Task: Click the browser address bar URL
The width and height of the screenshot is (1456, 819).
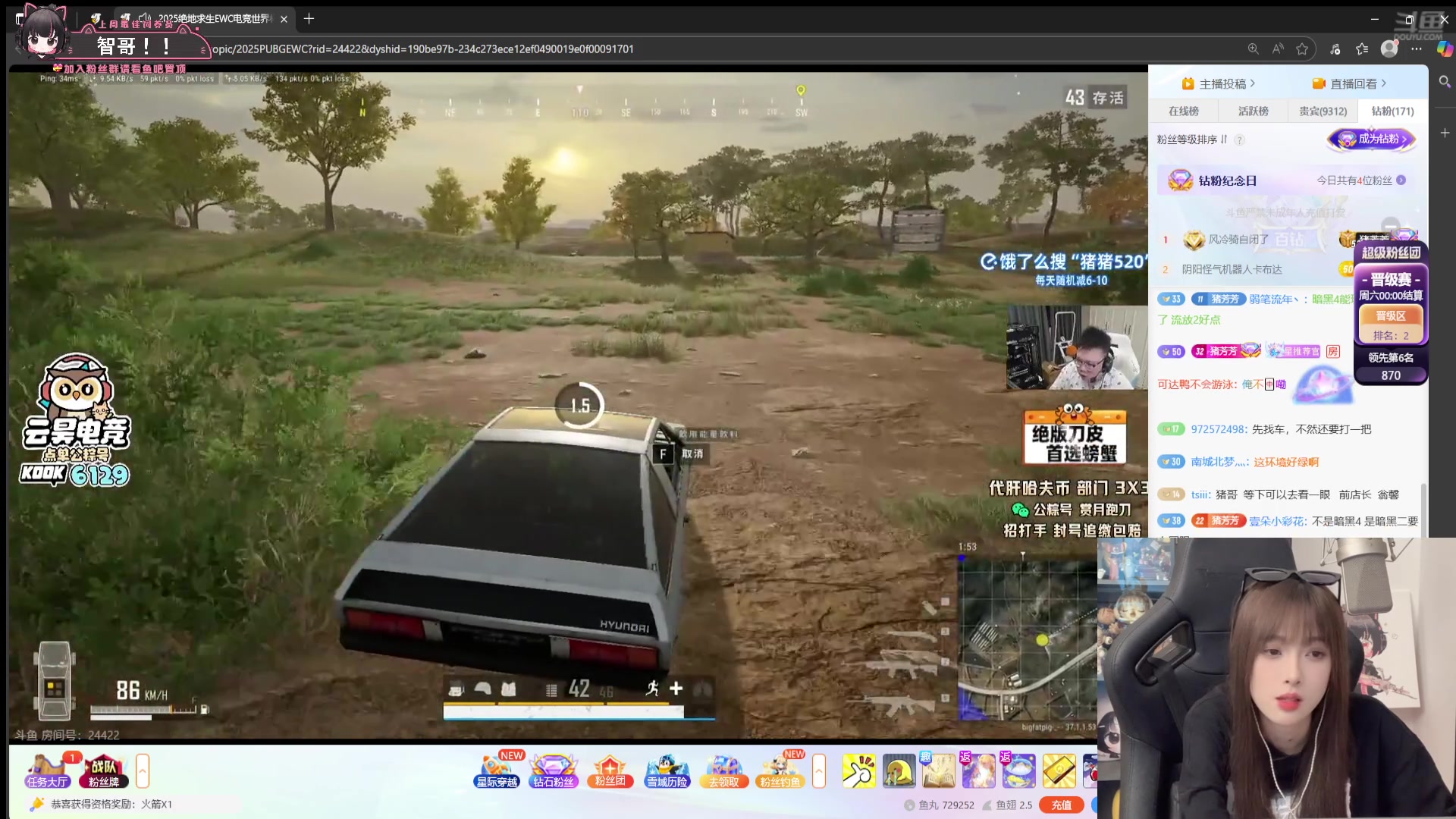Action: (x=422, y=49)
